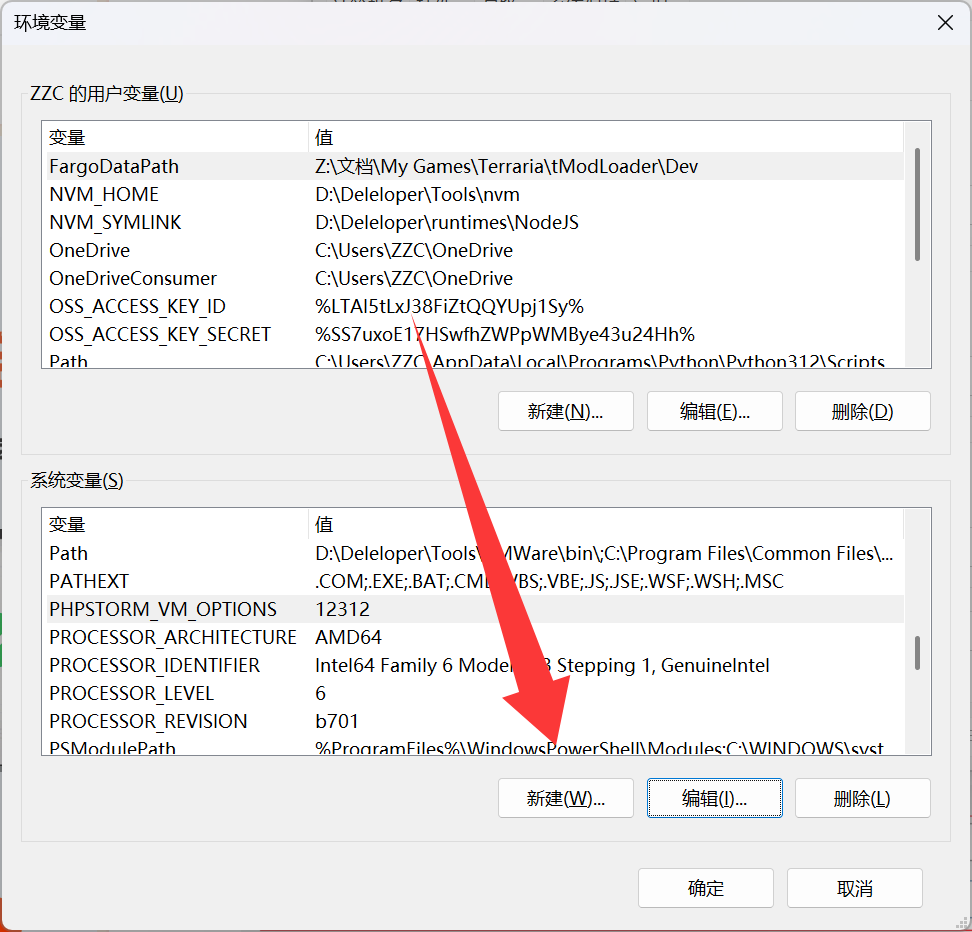The image size is (972, 932).
Task: Click the .COM;.EXE;.BAT PATHEXT value
Action: (549, 581)
